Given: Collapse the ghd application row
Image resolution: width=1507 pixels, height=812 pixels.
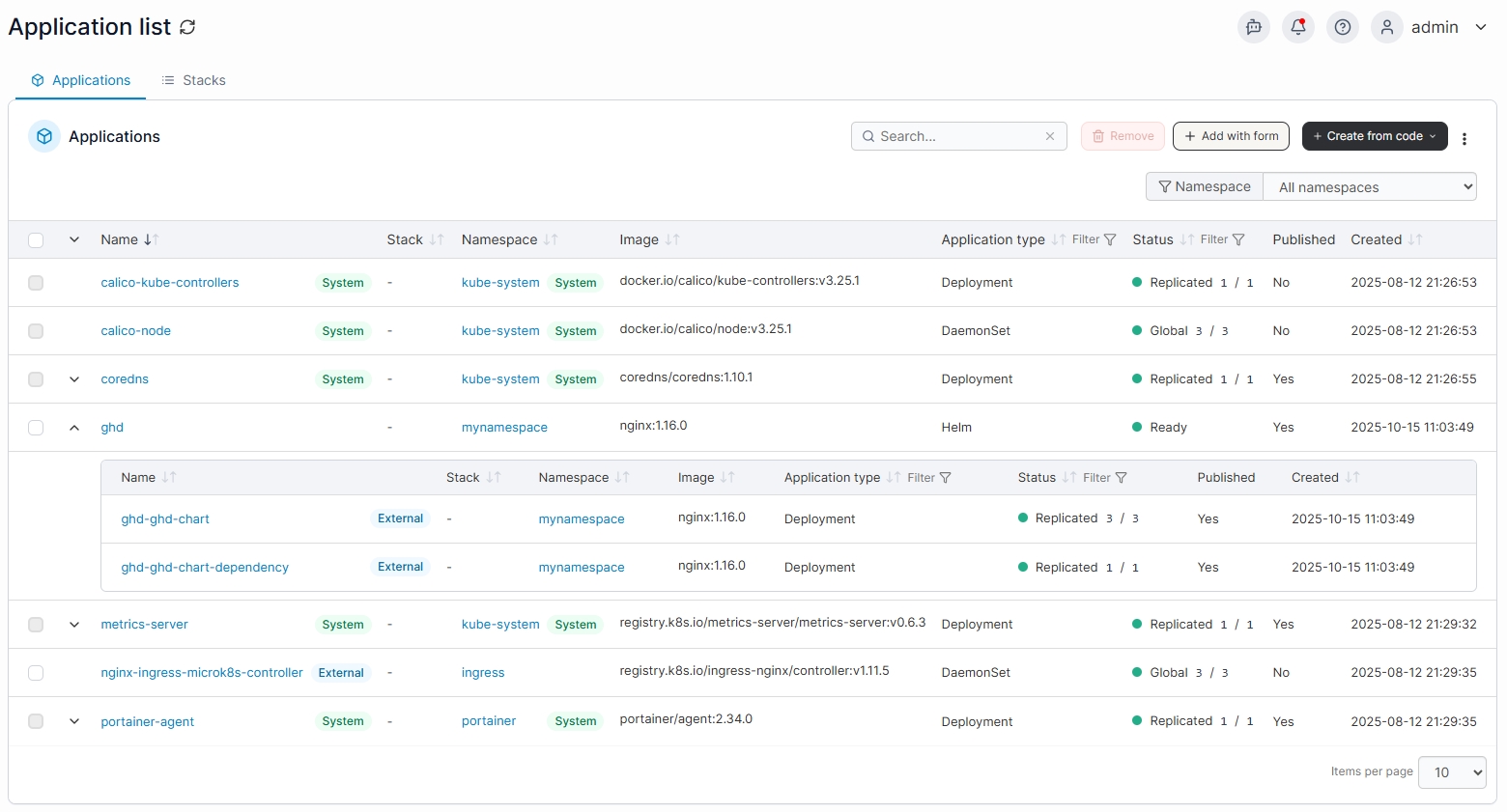Looking at the screenshot, I should 74,428.
